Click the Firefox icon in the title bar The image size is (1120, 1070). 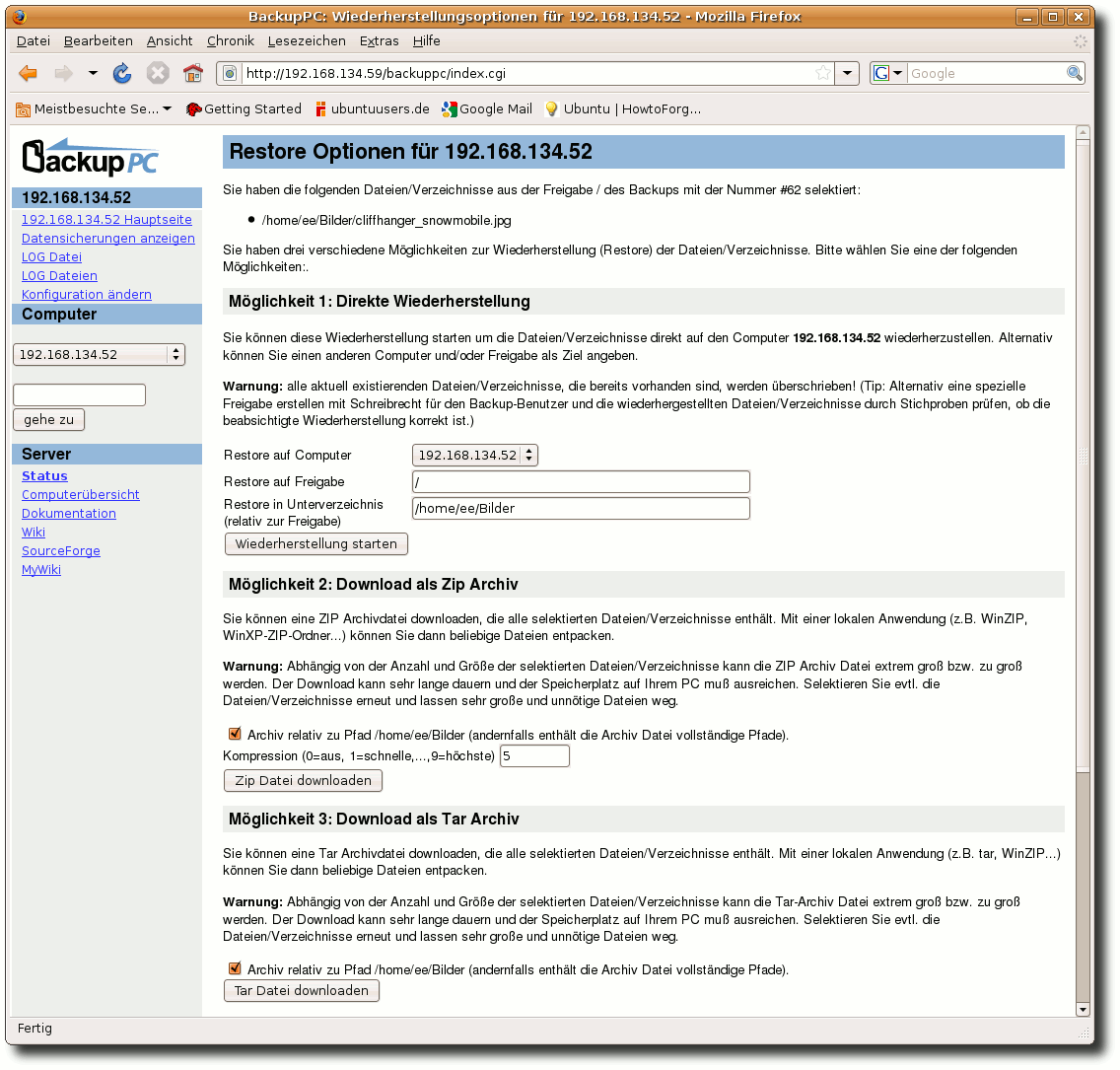pos(20,16)
